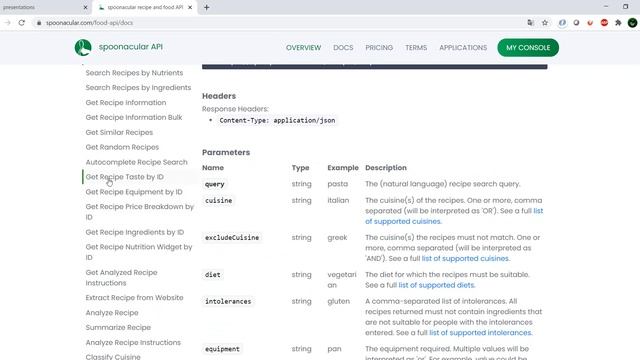Click the address bar URL
640x360 pixels.
[x=89, y=23]
